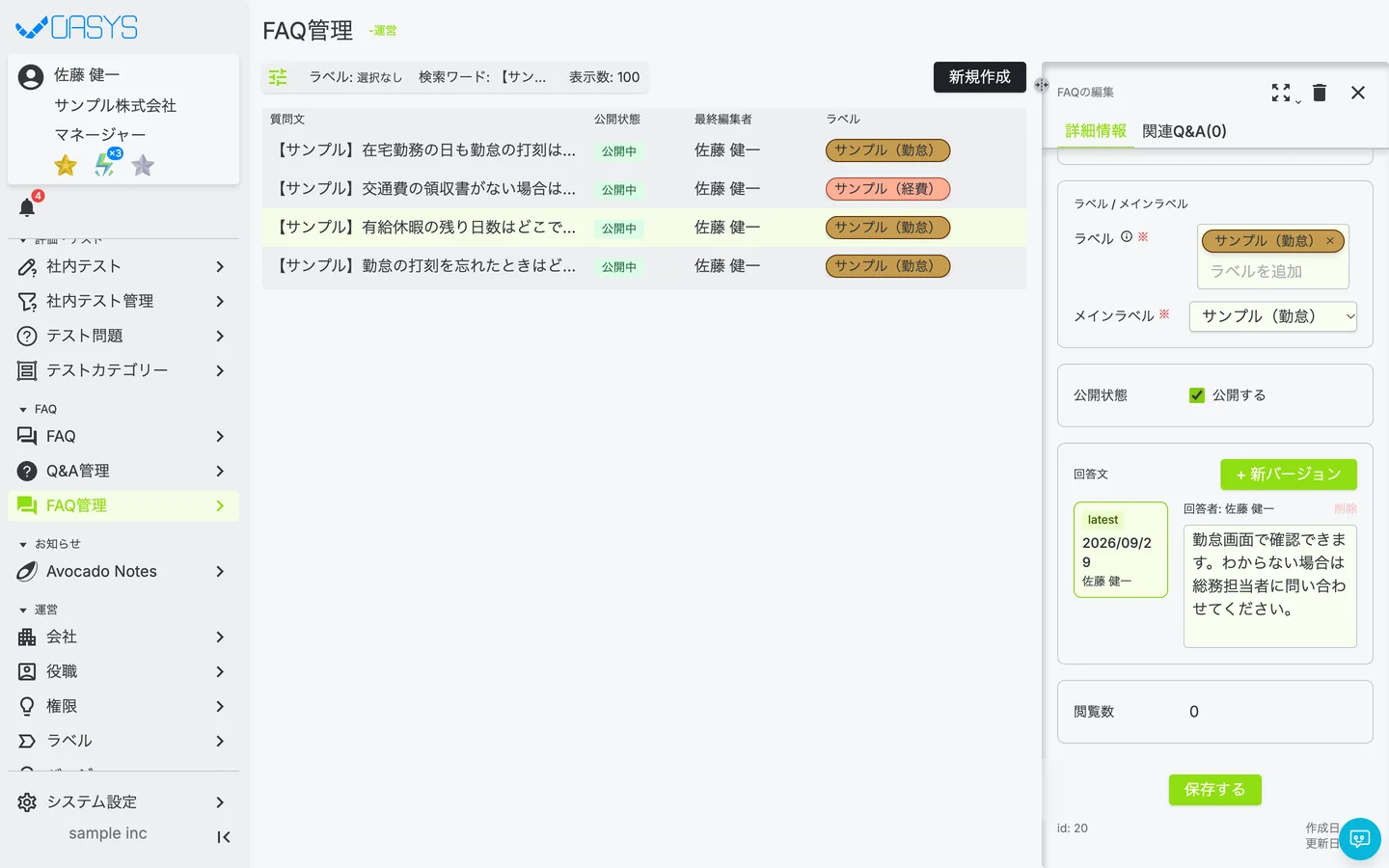Collapse the sidebar with the arrow icon
Screen dimensions: 1389x868
pos(224,837)
